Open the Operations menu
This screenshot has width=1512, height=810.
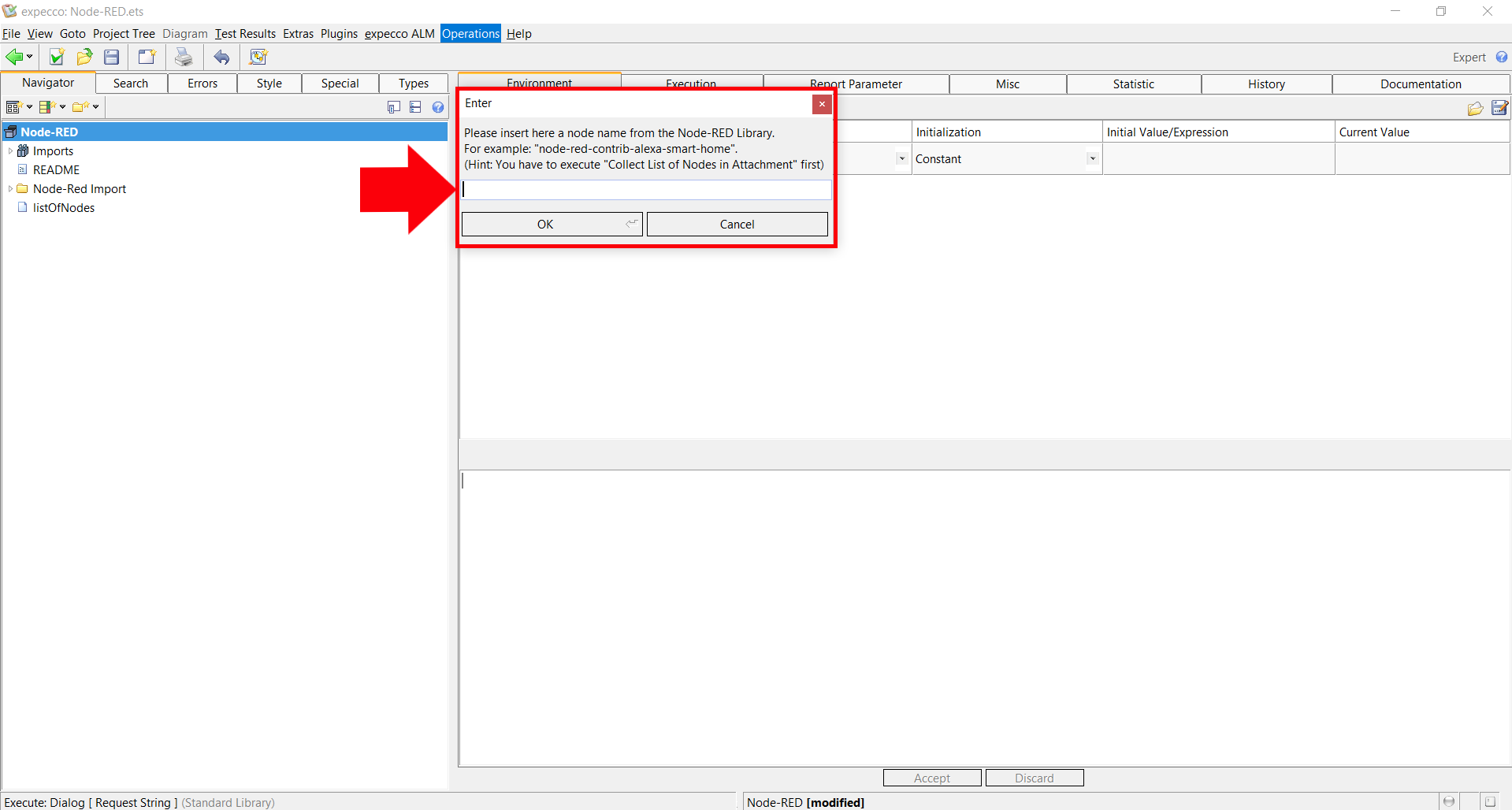(470, 34)
